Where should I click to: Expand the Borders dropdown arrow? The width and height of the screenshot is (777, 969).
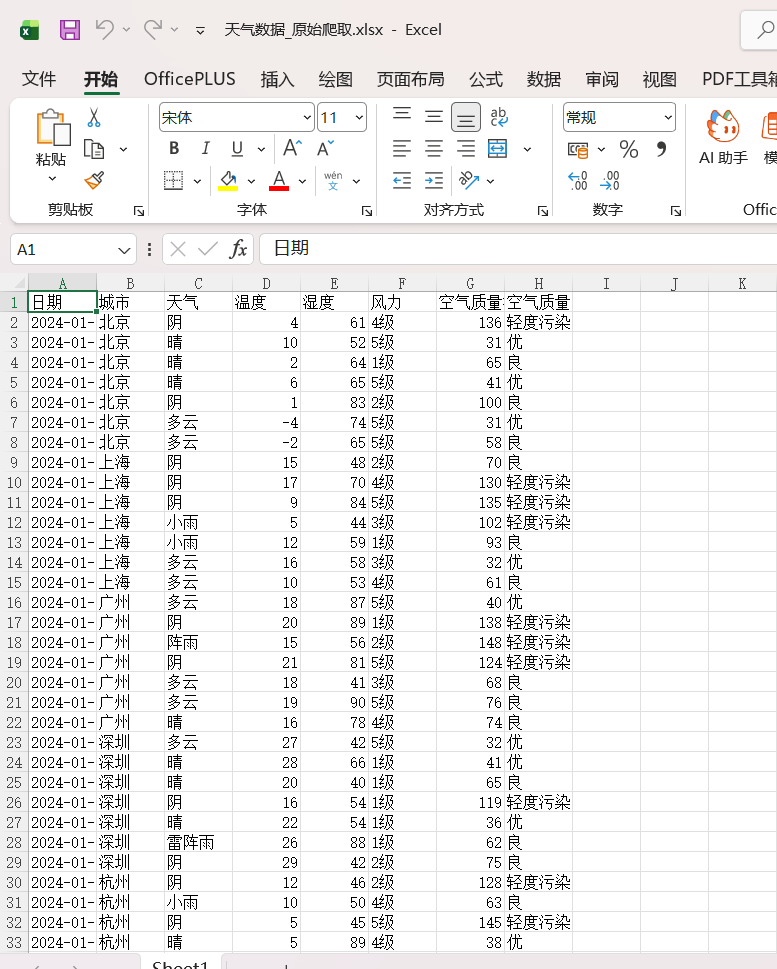point(197,181)
